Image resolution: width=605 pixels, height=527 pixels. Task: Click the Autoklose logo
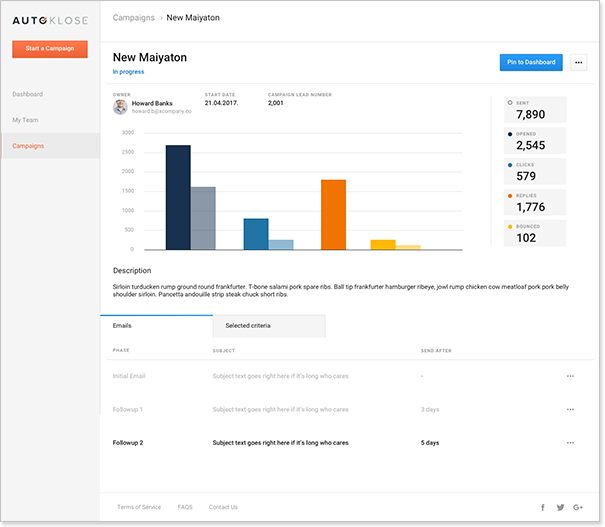pos(50,20)
